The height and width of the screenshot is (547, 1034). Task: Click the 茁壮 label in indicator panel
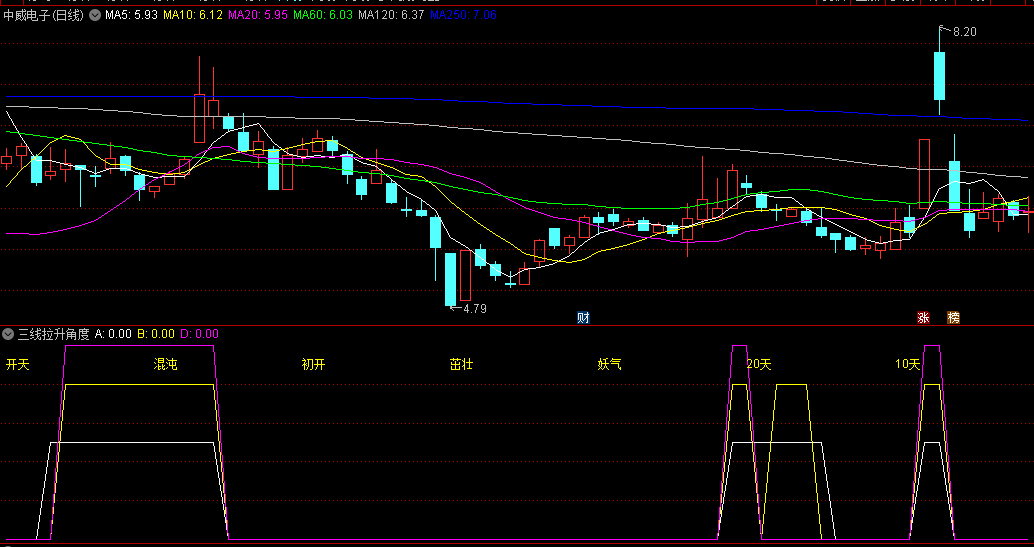tap(462, 364)
